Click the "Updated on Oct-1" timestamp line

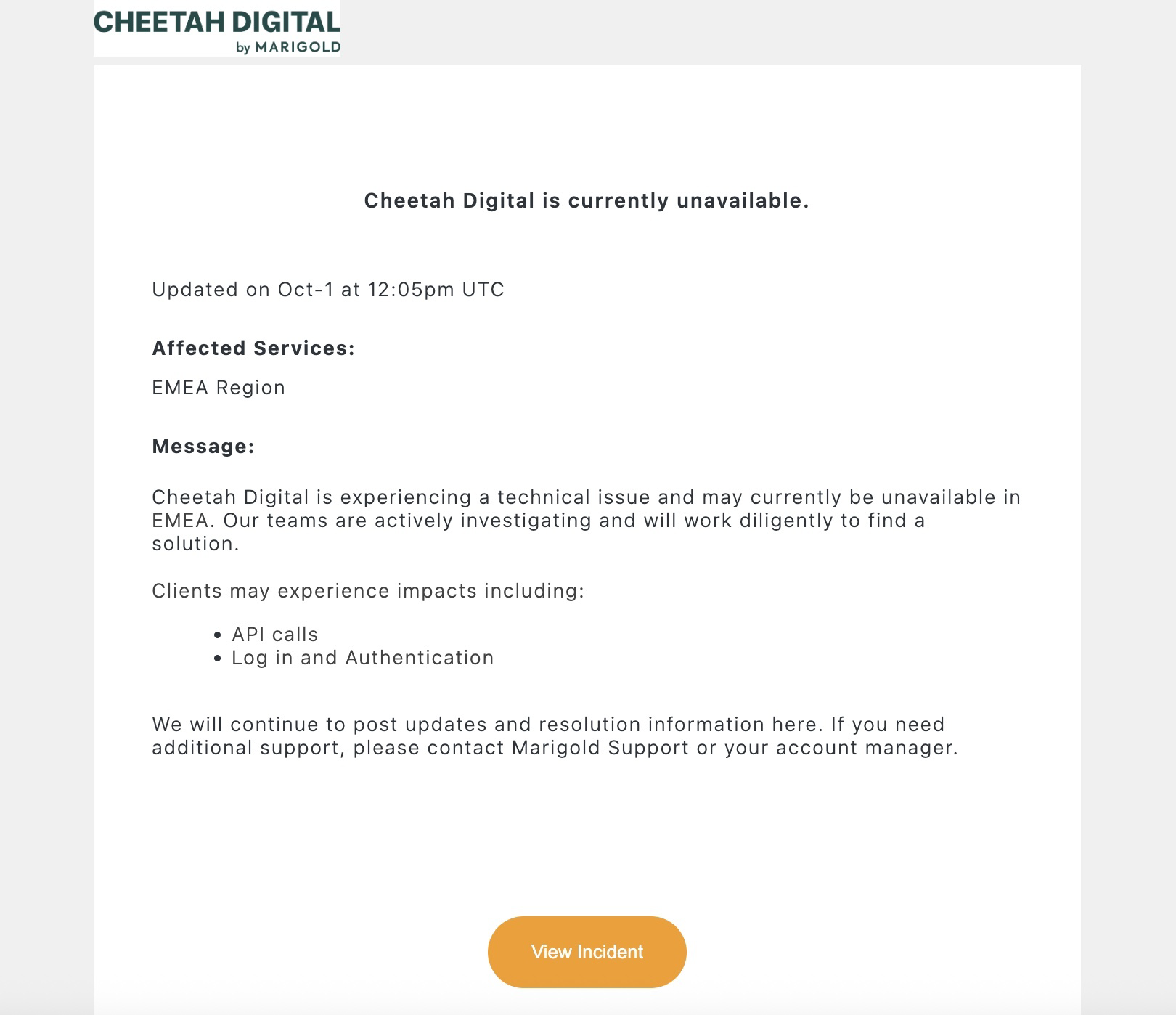[327, 290]
